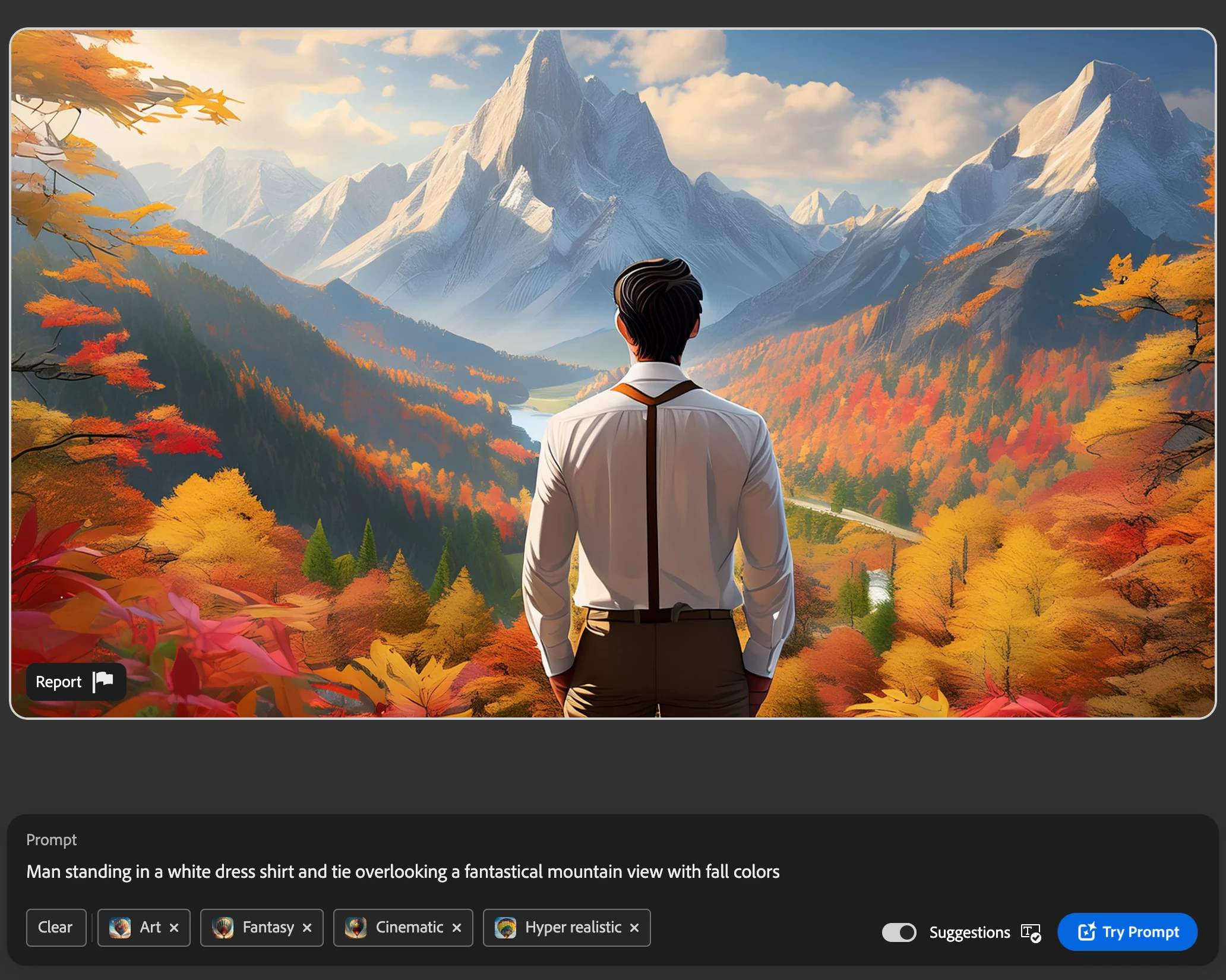Click the text-check icon beside Suggestions
1226x980 pixels.
tap(1031, 932)
